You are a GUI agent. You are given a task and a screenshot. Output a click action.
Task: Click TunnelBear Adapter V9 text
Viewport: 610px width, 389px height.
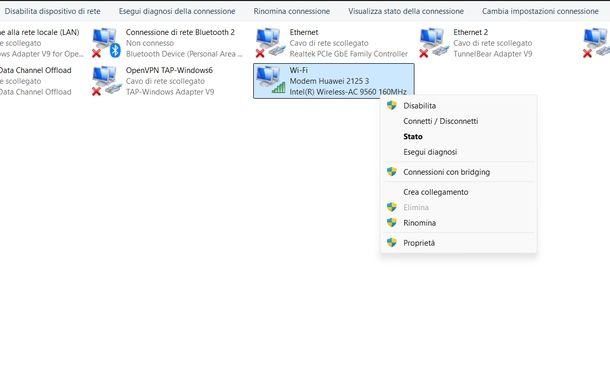[493, 54]
